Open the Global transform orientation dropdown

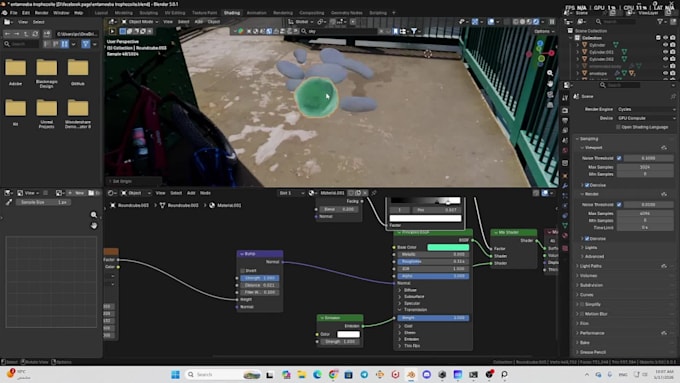point(301,21)
